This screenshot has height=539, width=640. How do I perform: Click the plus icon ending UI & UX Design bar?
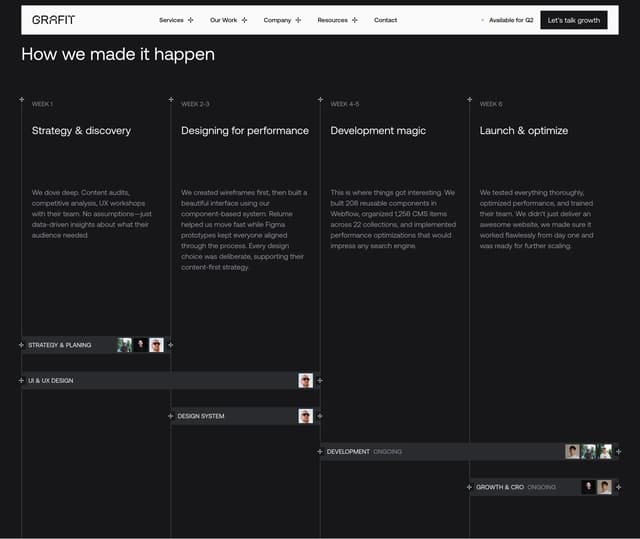click(320, 380)
